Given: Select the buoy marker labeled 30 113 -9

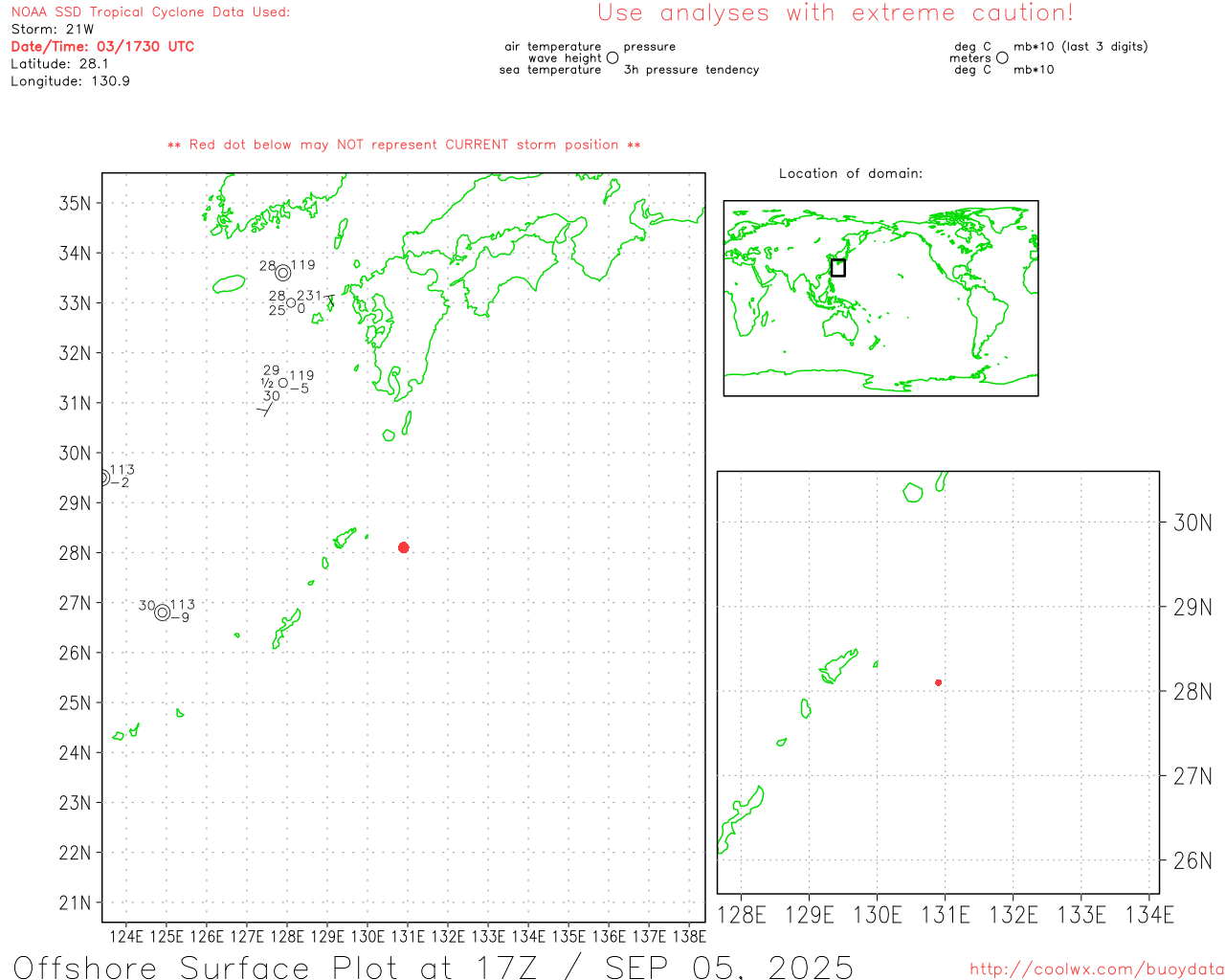Looking at the screenshot, I should tap(163, 612).
